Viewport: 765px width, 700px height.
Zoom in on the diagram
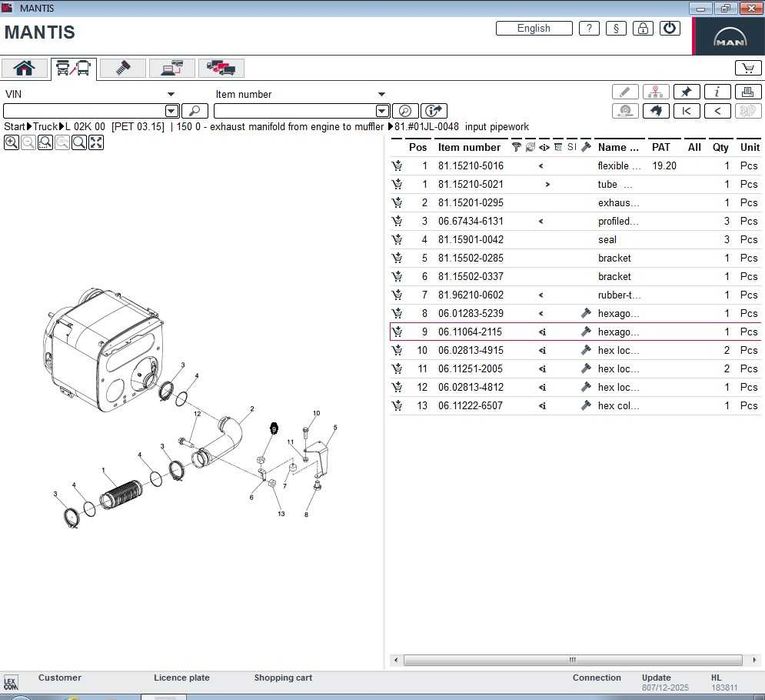(x=11, y=142)
